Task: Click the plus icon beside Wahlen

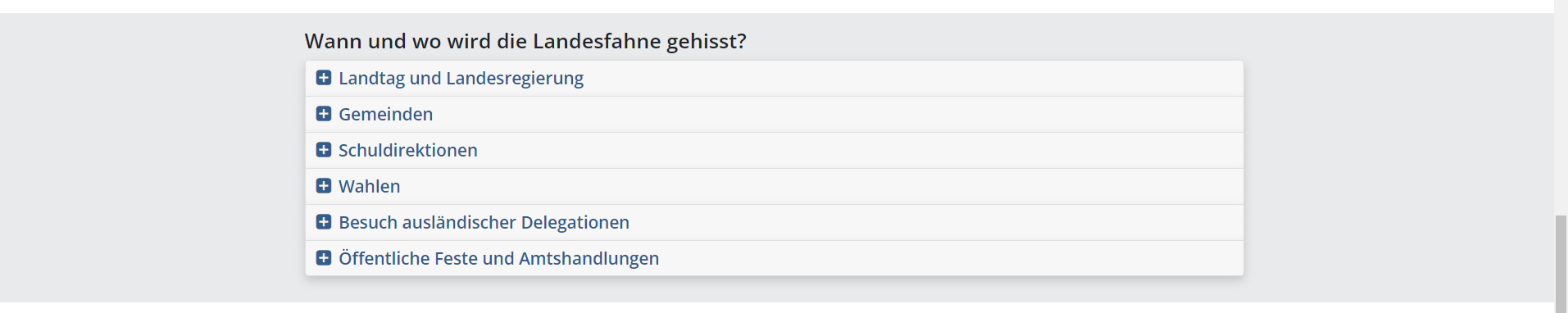Action: [x=324, y=186]
